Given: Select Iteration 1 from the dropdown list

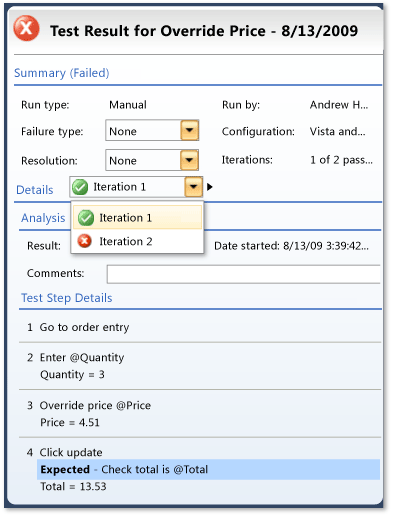Looking at the screenshot, I should [x=137, y=218].
